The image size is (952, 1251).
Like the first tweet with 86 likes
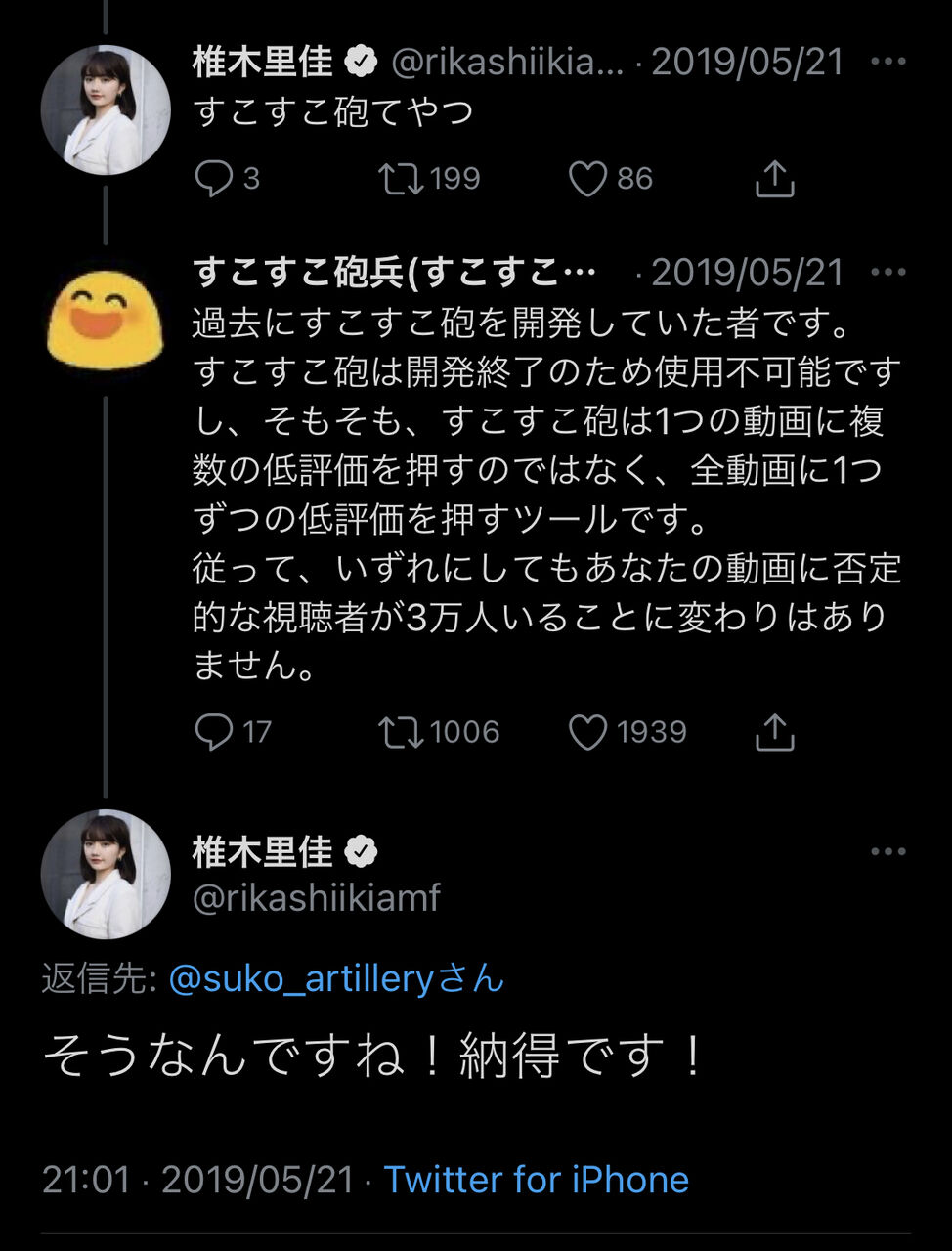click(x=587, y=179)
